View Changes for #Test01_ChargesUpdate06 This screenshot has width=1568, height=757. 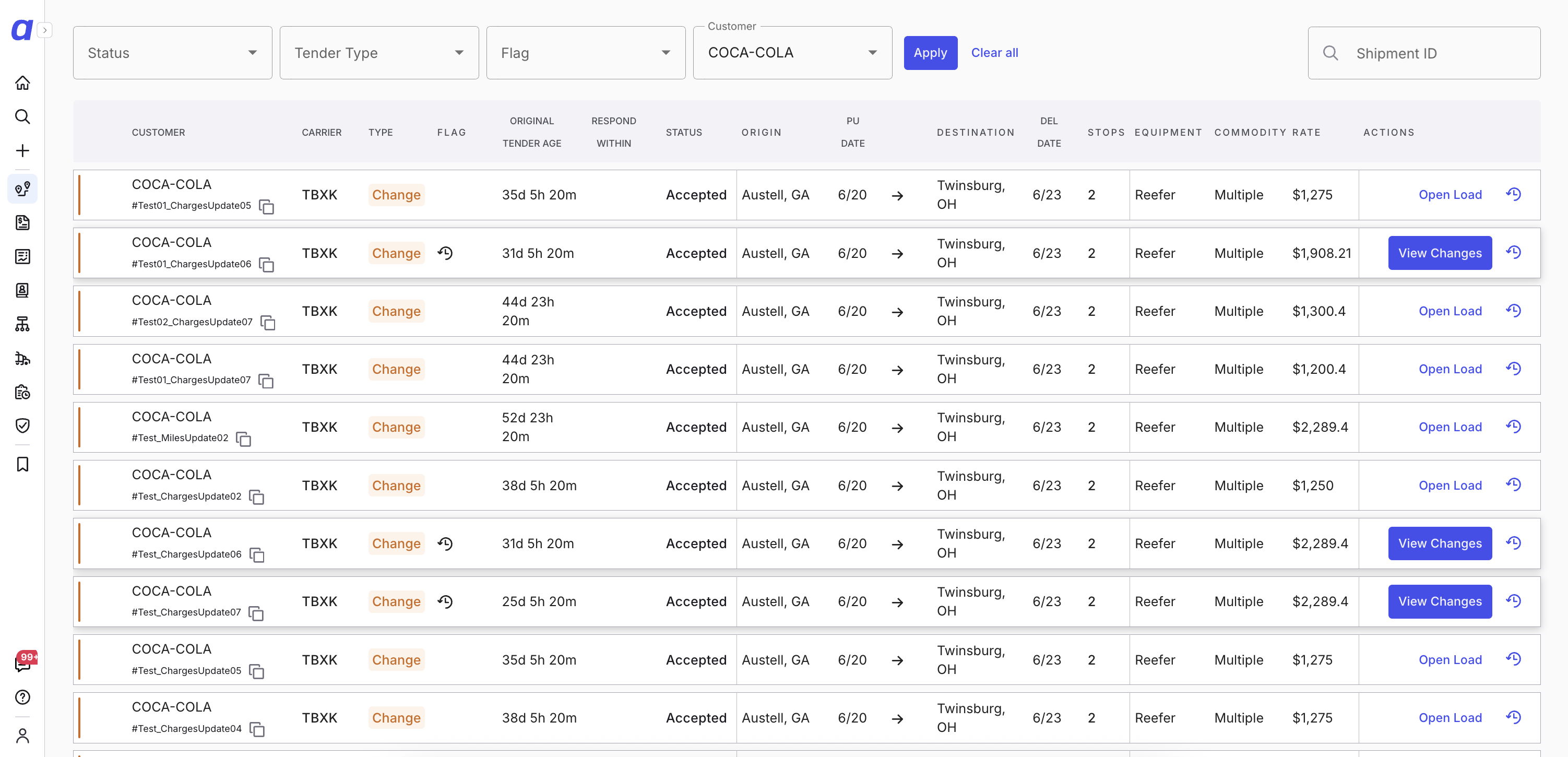click(x=1440, y=253)
